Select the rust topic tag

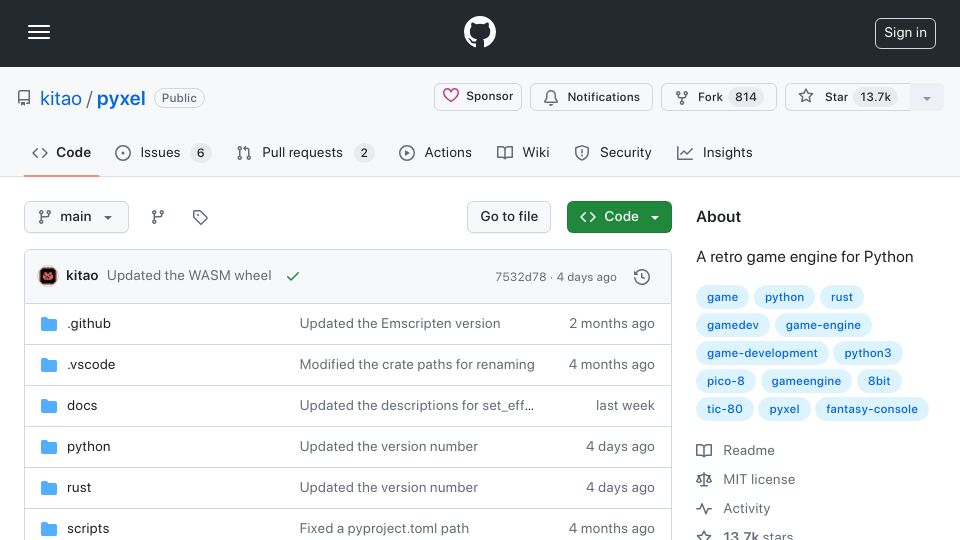click(x=842, y=297)
